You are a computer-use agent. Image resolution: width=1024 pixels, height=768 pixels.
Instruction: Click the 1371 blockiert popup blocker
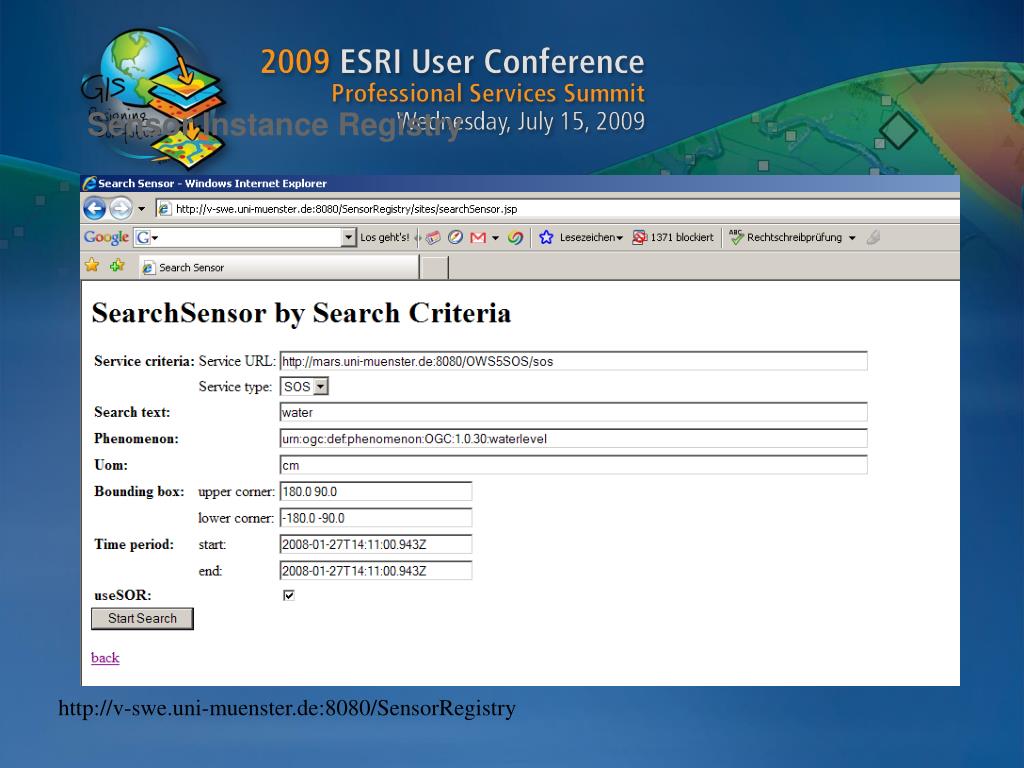673,238
